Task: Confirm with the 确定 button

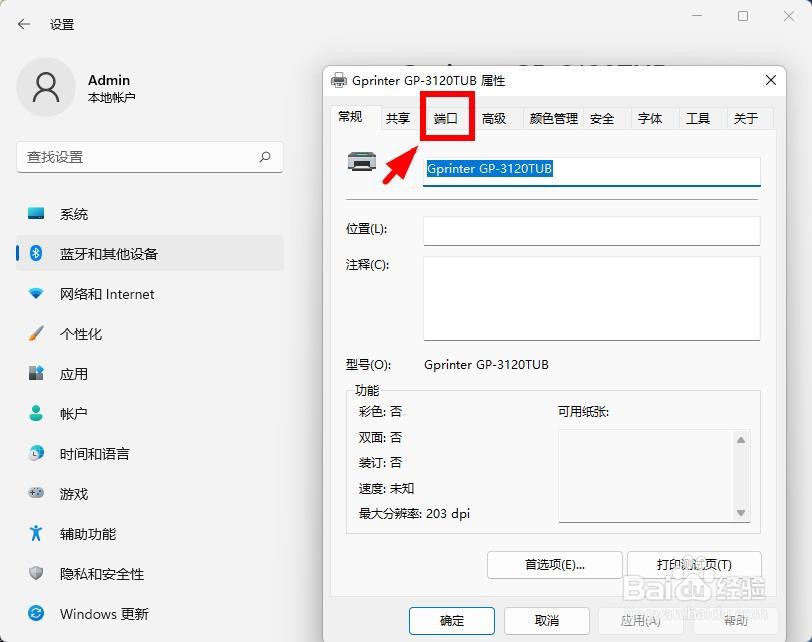Action: click(x=452, y=620)
